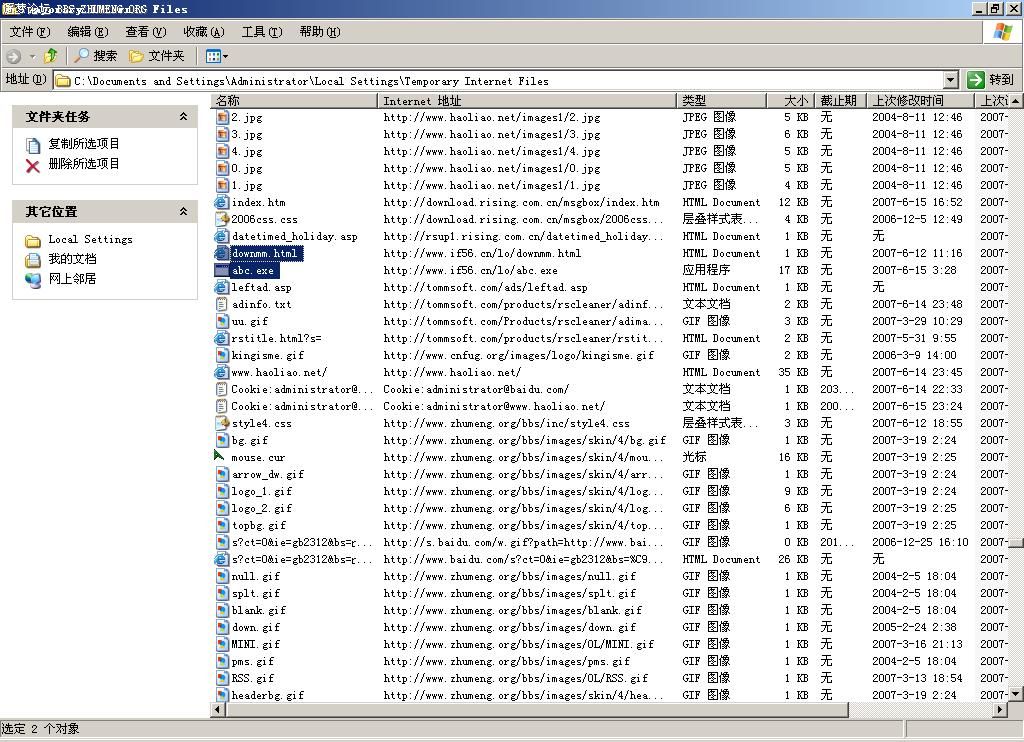The image size is (1024, 742).
Task: Click the Network Neighborhood globe icon
Action: (x=33, y=280)
